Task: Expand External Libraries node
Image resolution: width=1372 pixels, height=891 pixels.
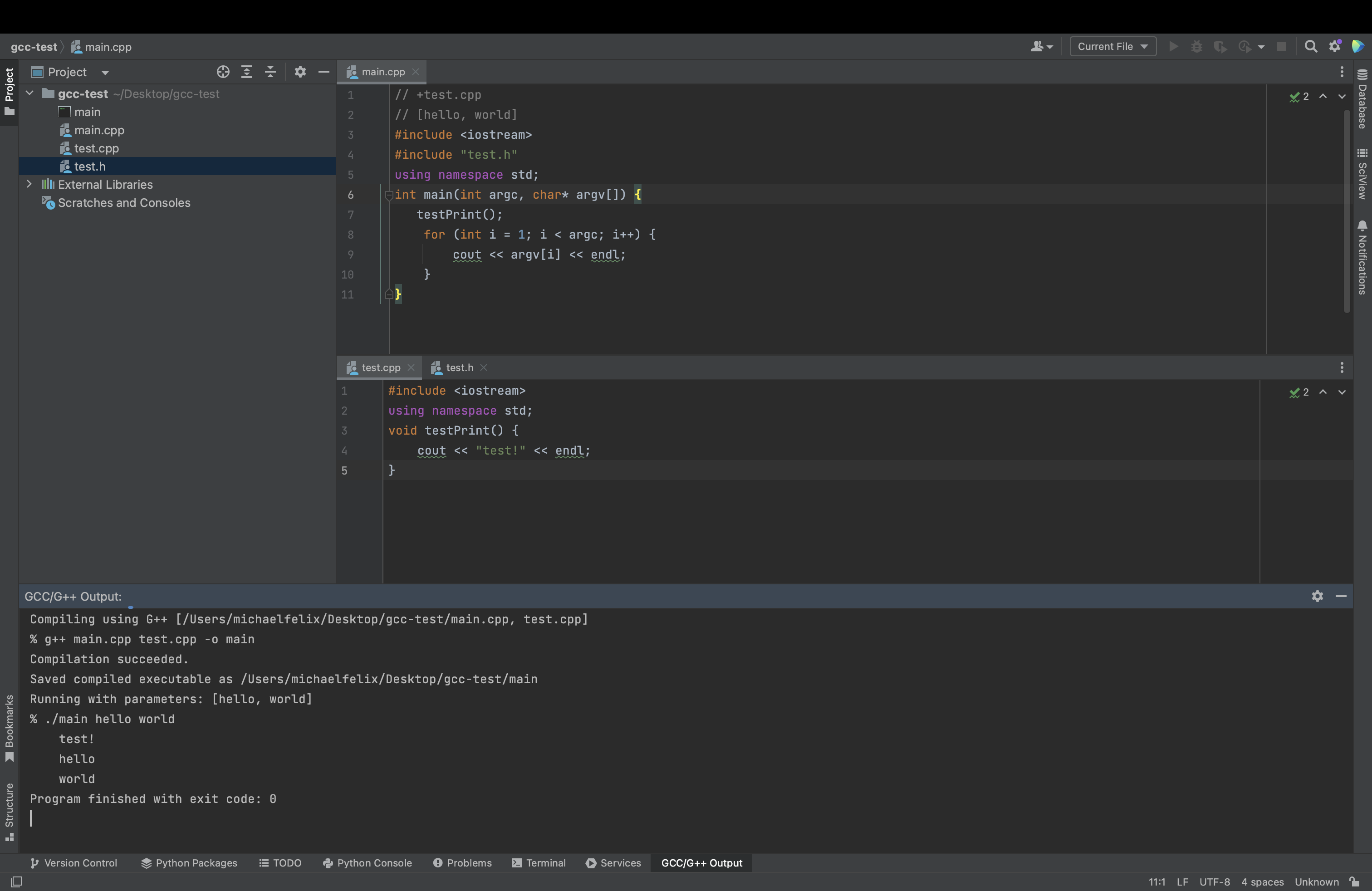Action: [x=29, y=184]
